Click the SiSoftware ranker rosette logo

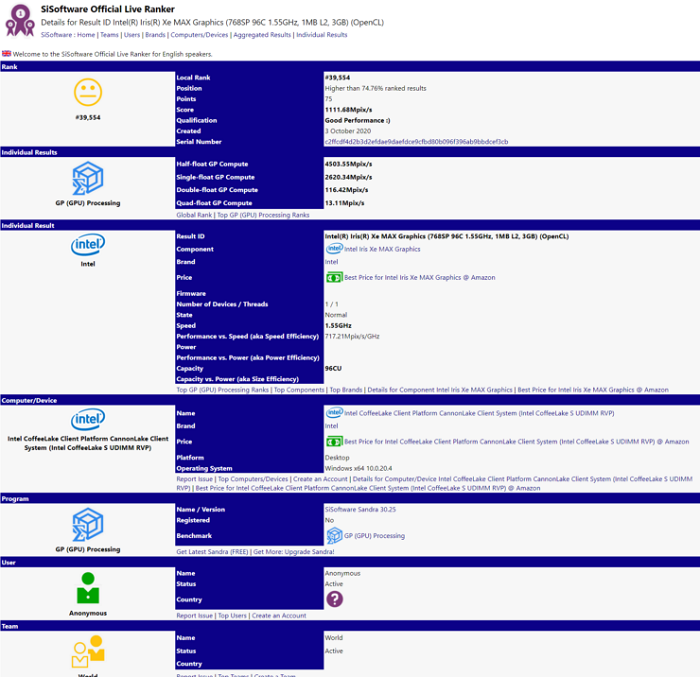(x=20, y=21)
